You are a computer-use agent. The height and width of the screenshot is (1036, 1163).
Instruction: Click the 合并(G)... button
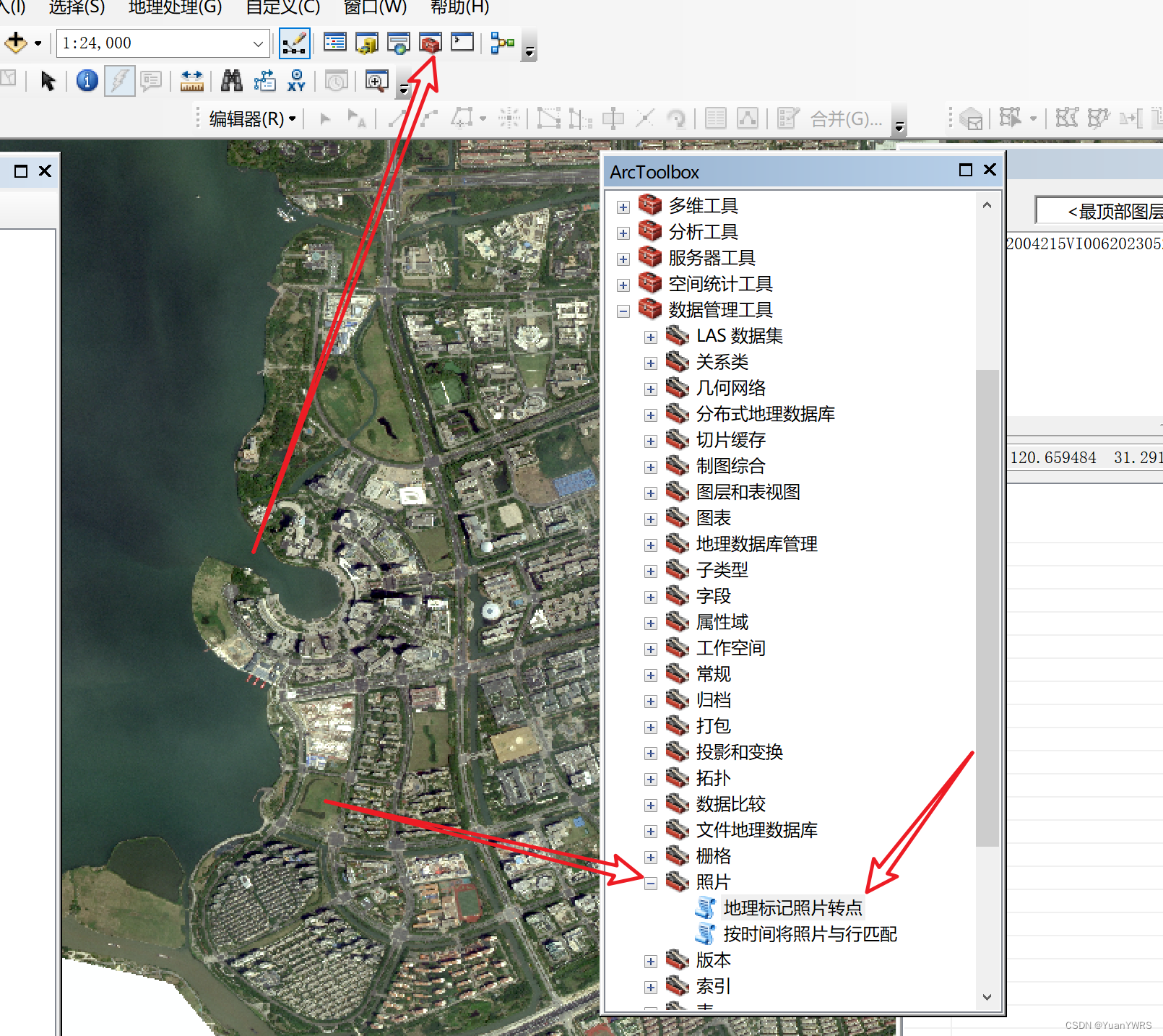click(846, 118)
